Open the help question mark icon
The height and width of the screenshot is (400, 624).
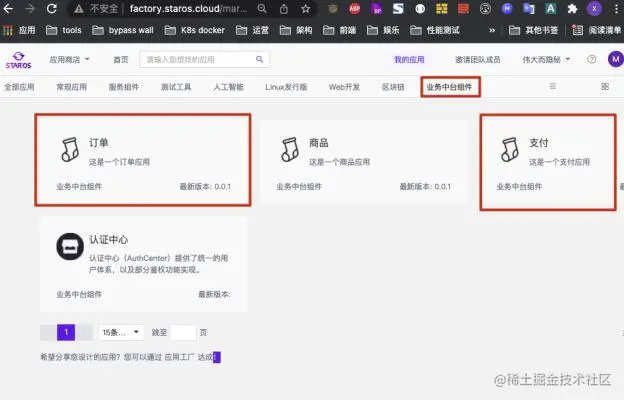click(x=592, y=59)
